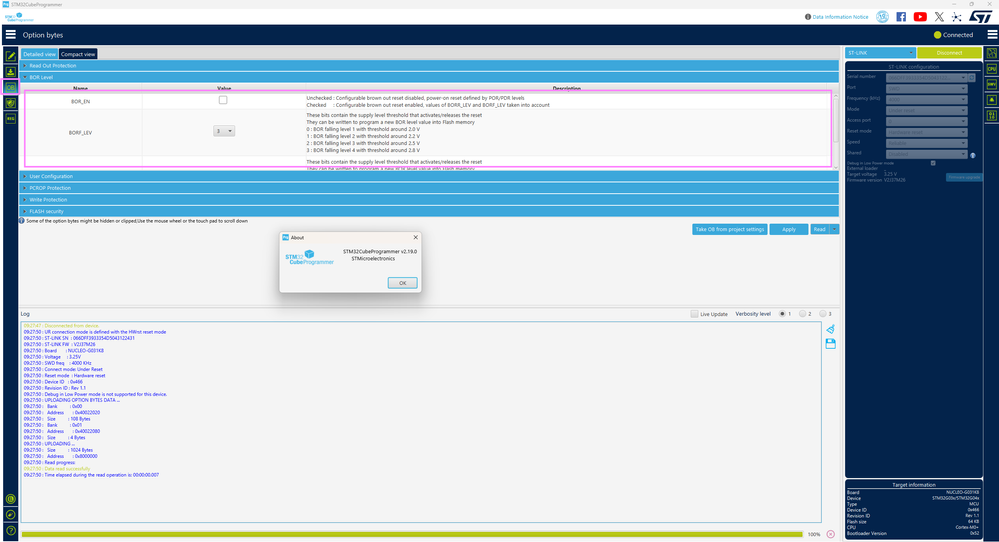Select verbosity level 1 radio button
The height and width of the screenshot is (542, 999).
tap(782, 314)
